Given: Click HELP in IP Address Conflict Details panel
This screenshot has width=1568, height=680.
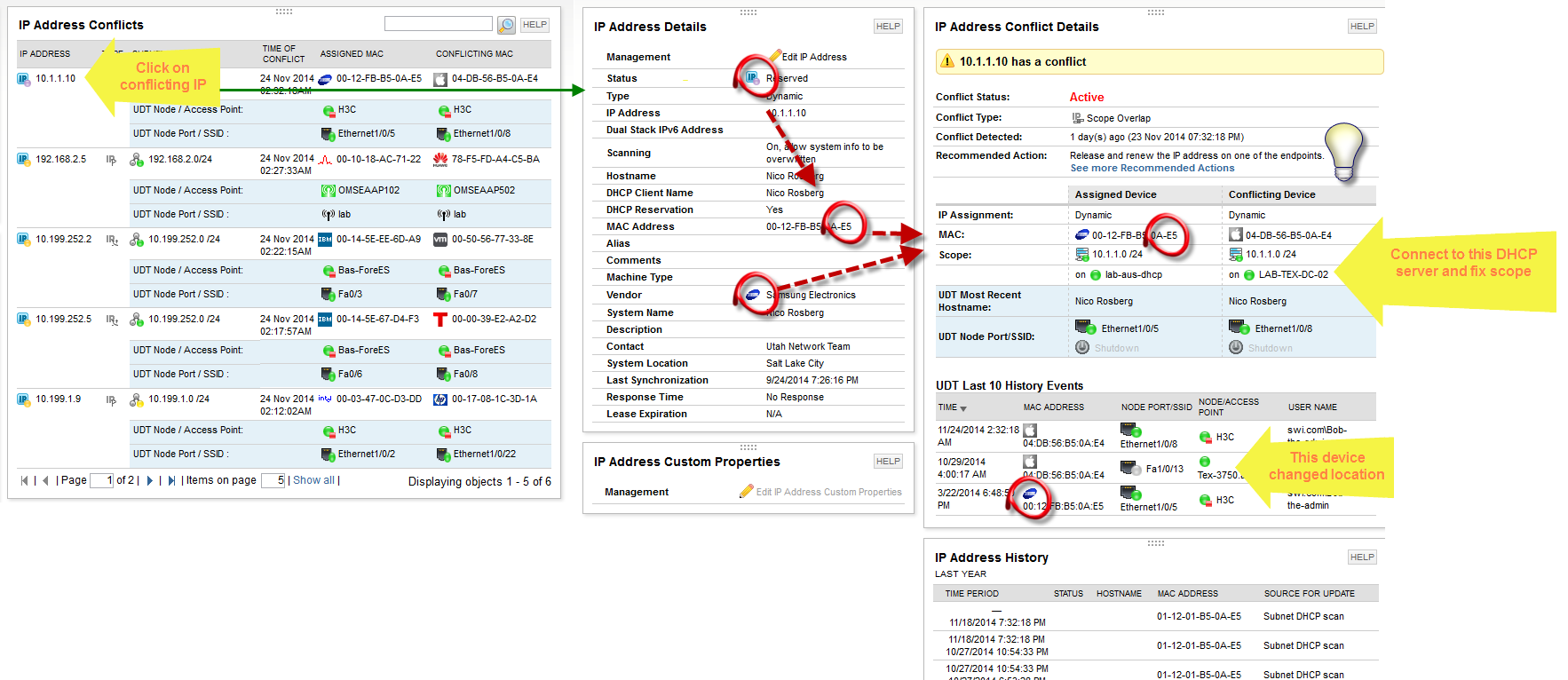Looking at the screenshot, I should 1362,27.
